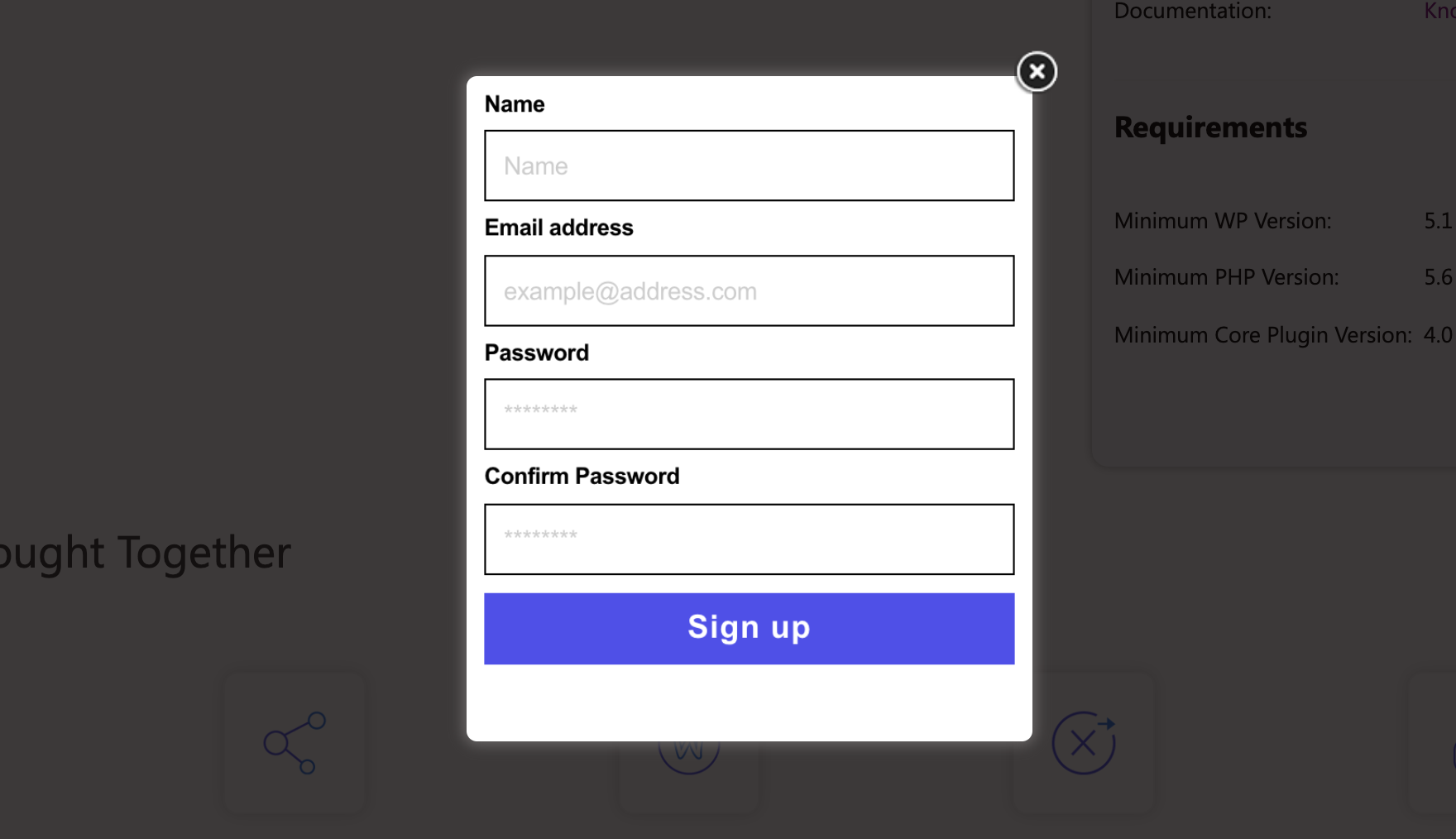This screenshot has width=1456, height=839.
Task: Click the Email address label
Action: pos(559,228)
